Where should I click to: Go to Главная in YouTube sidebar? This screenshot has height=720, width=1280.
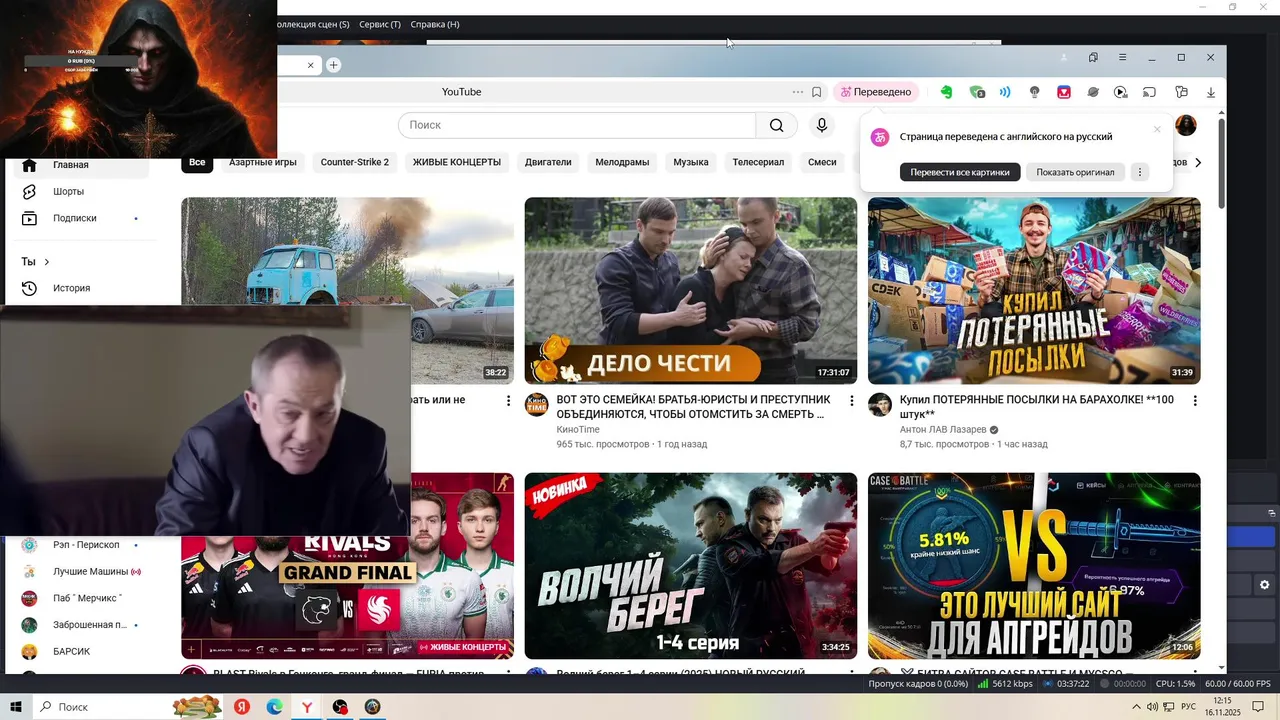[81, 165]
